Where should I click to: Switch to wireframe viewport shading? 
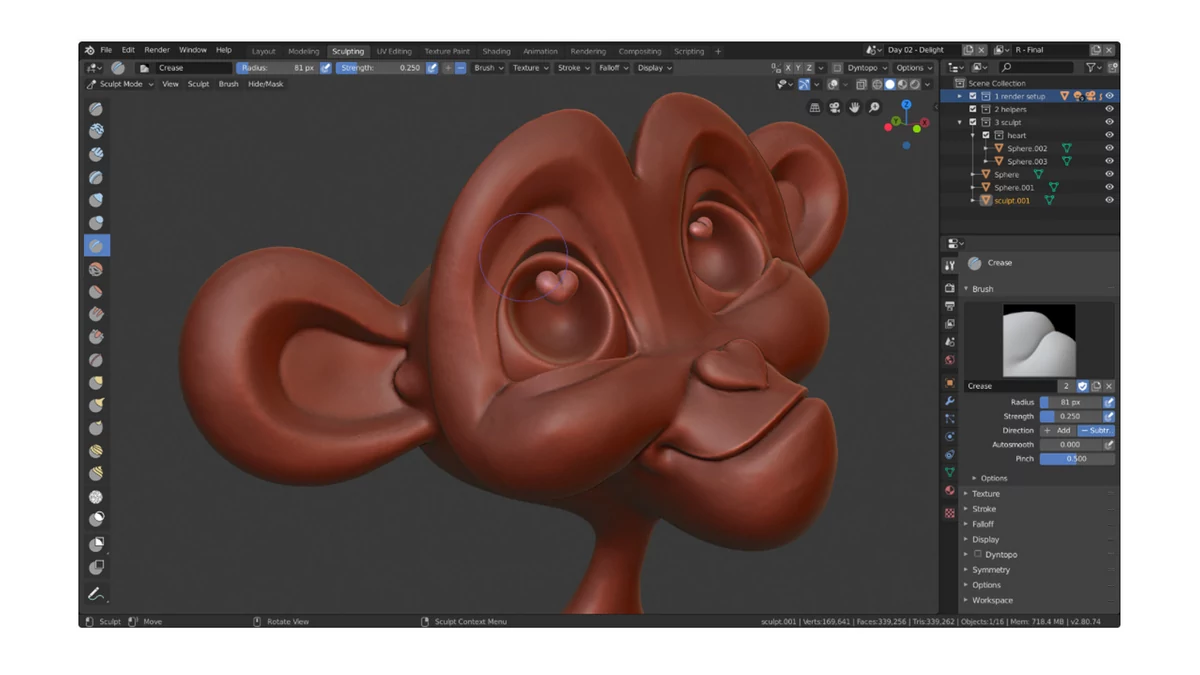876,84
